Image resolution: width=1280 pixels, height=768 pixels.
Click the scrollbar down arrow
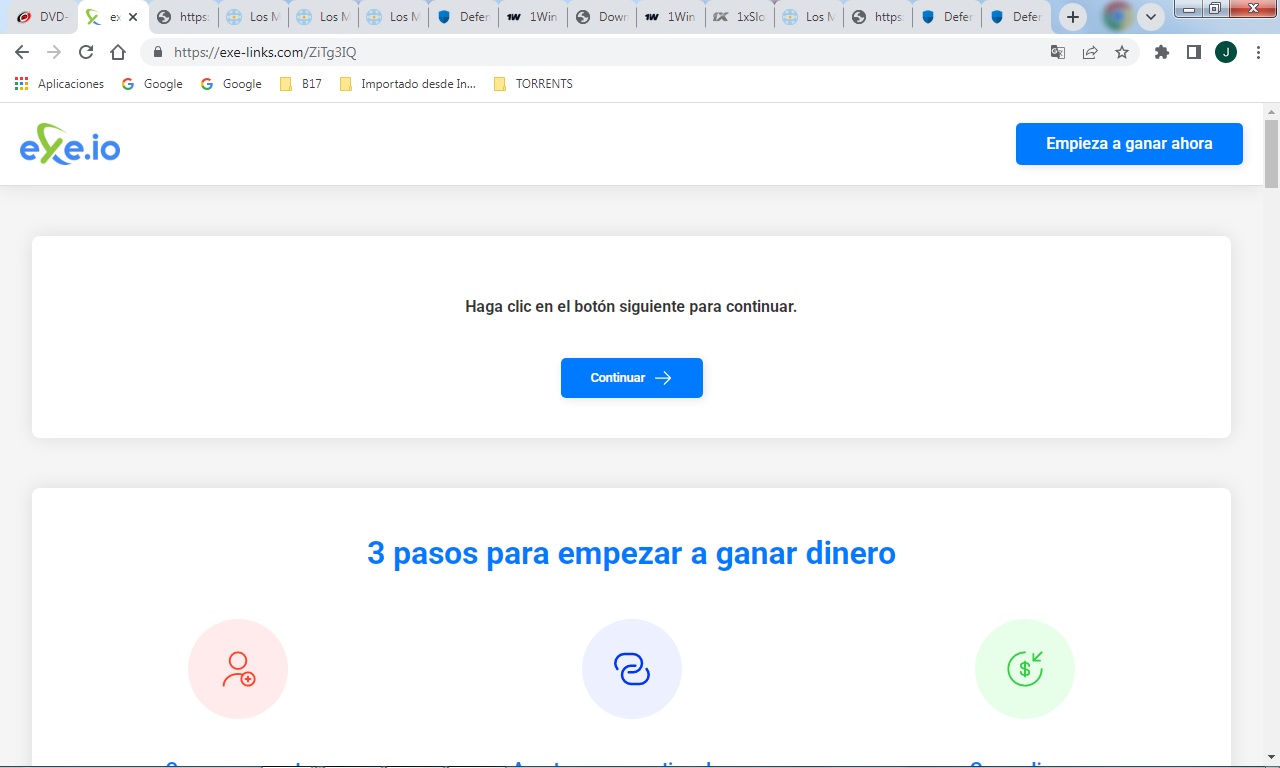tap(1271, 757)
